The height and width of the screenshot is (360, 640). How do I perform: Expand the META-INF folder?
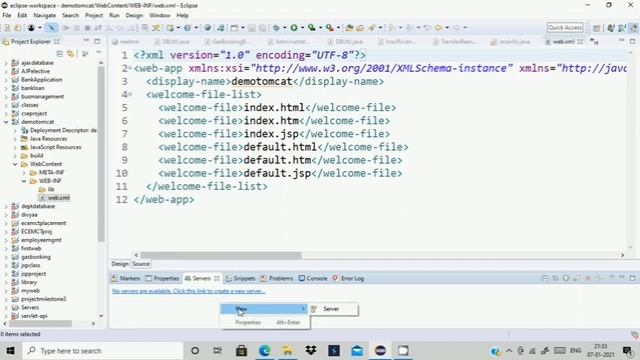[x=24, y=173]
